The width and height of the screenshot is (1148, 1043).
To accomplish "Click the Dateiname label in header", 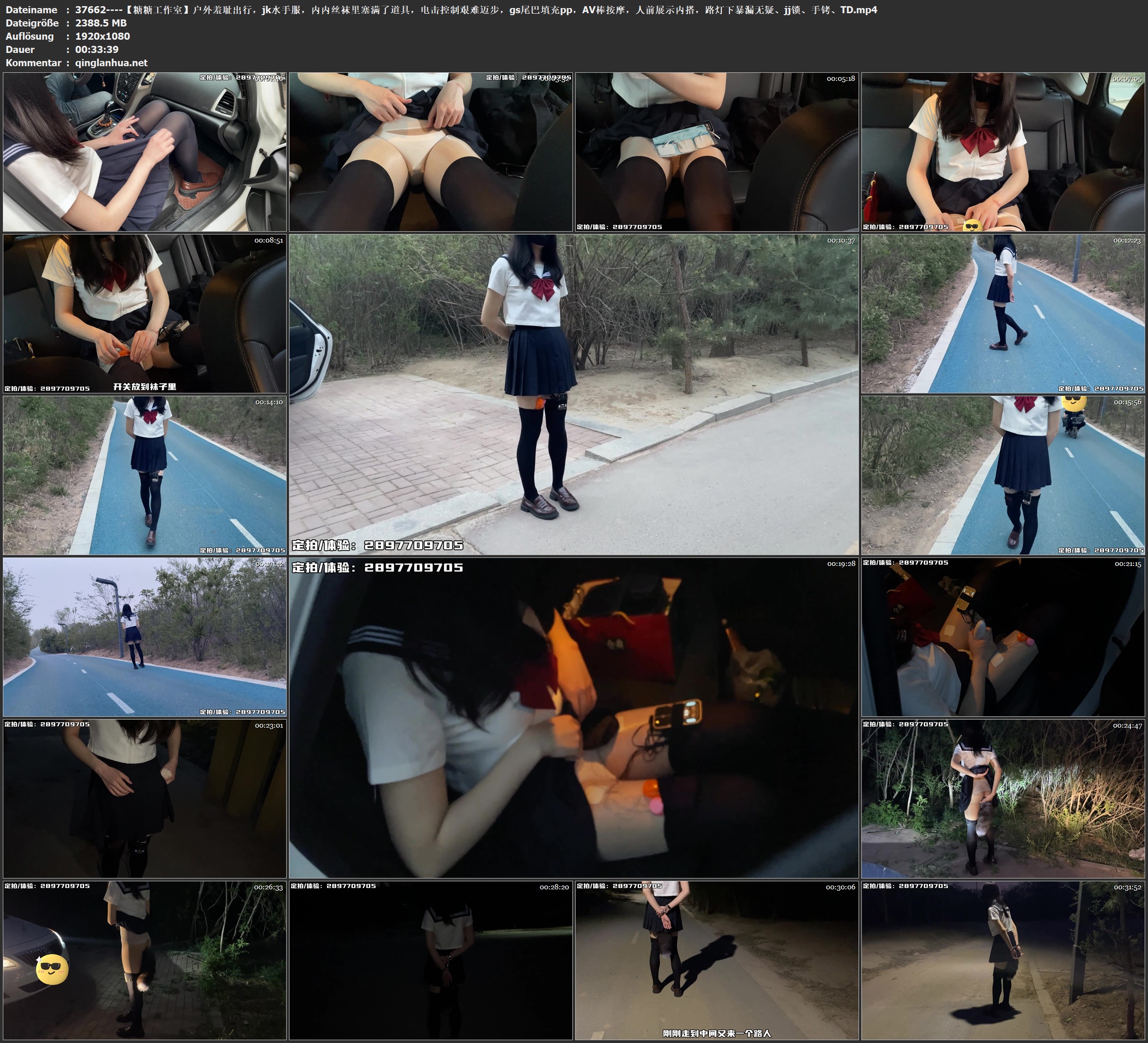I will (x=31, y=9).
